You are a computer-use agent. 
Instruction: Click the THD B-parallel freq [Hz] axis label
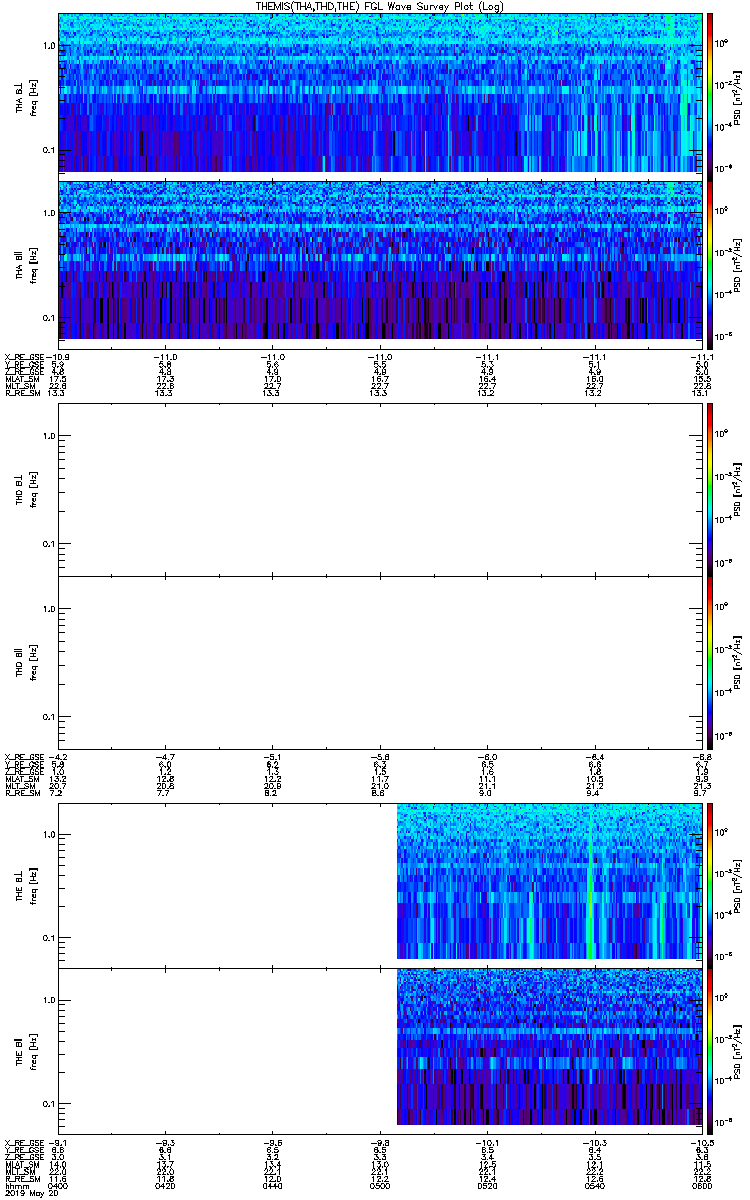pos(32,662)
